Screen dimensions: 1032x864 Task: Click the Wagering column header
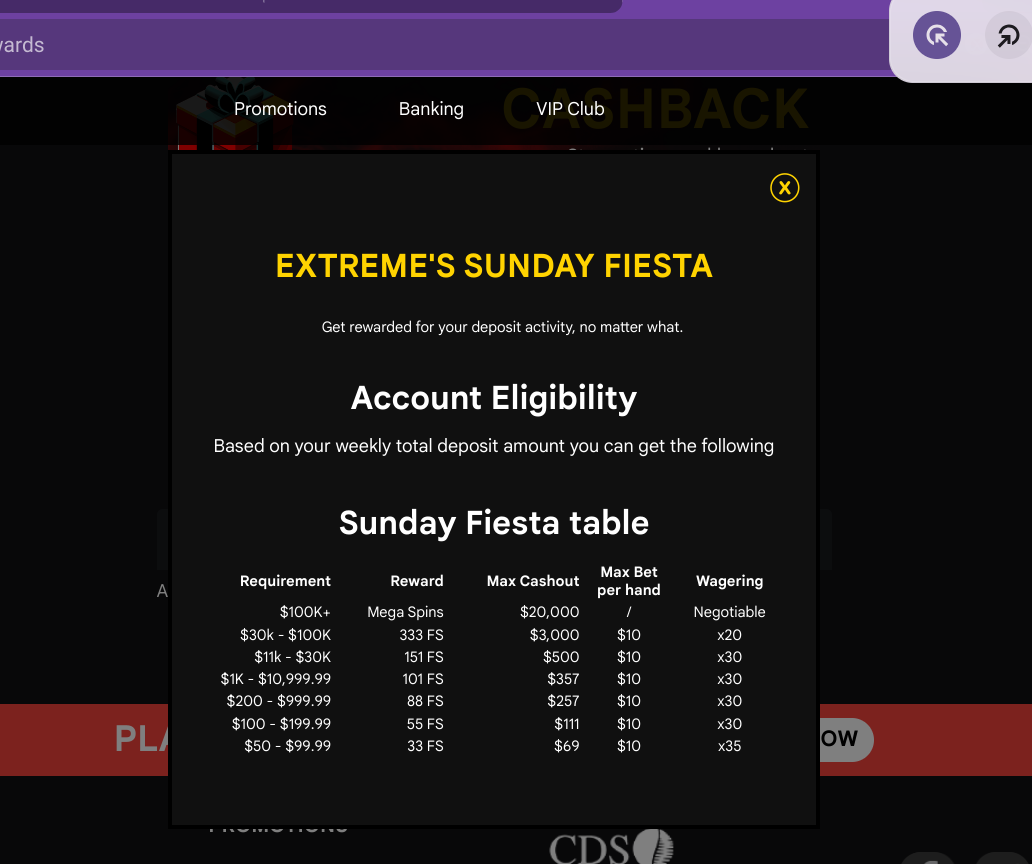pos(729,581)
